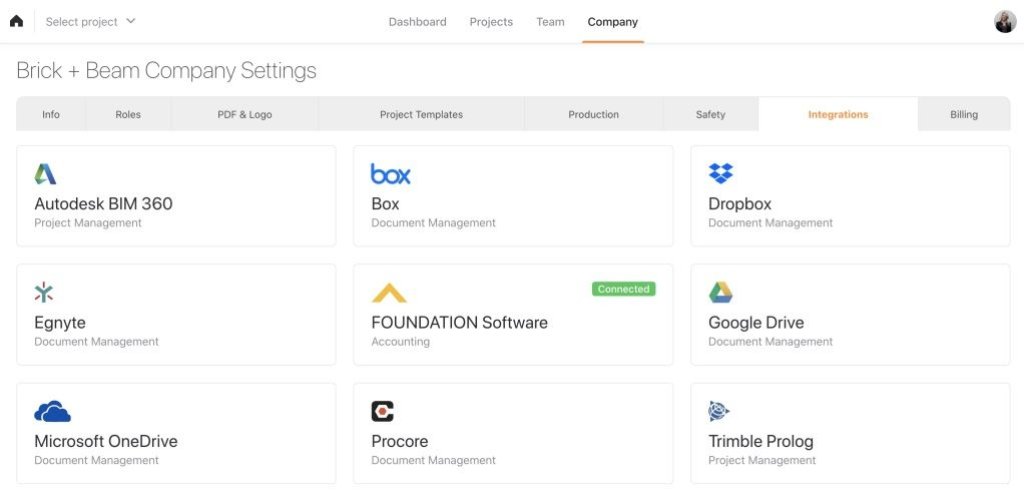Open the Safety tab
Image resolution: width=1024 pixels, height=501 pixels.
pos(711,114)
